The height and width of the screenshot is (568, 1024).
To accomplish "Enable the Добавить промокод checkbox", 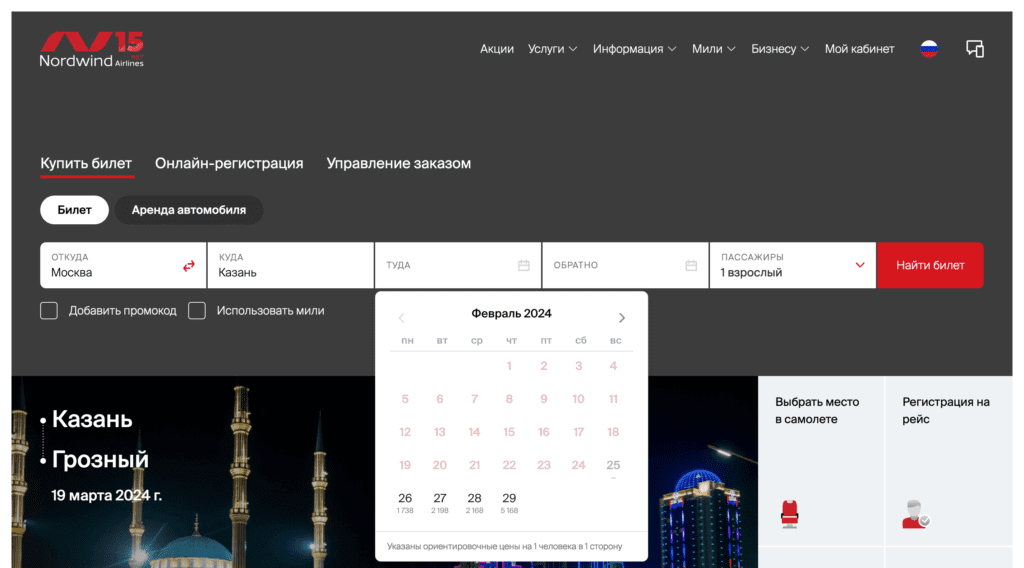I will (49, 311).
